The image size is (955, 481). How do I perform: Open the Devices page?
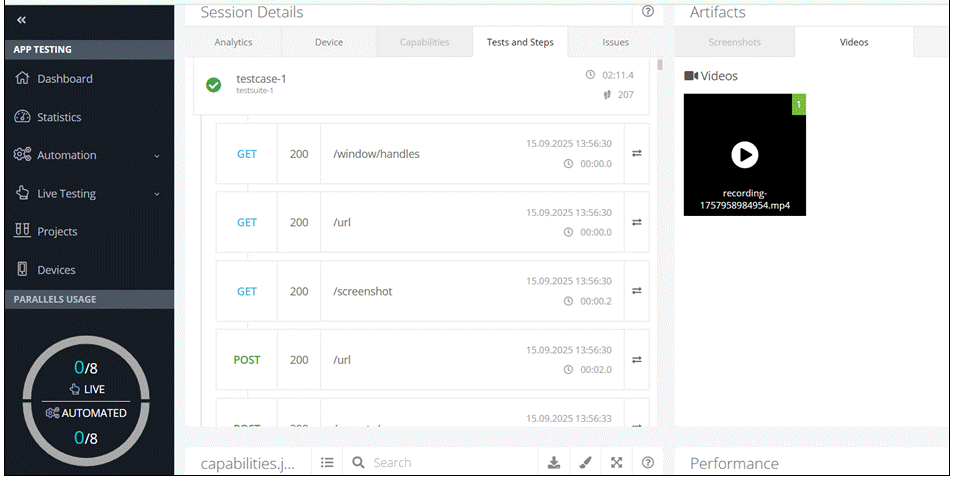pyautogui.click(x=56, y=270)
